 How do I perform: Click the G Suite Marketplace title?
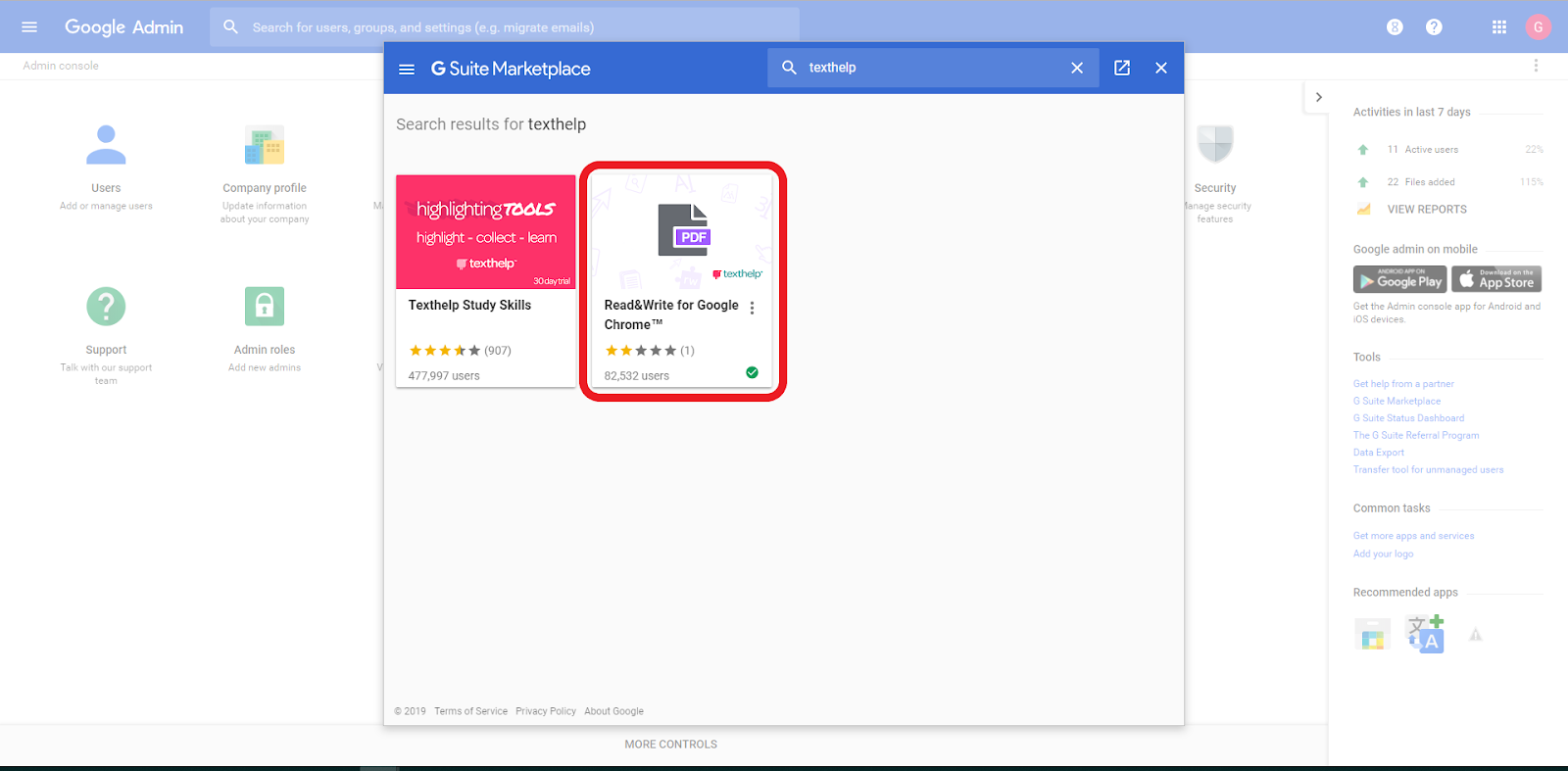pos(511,69)
